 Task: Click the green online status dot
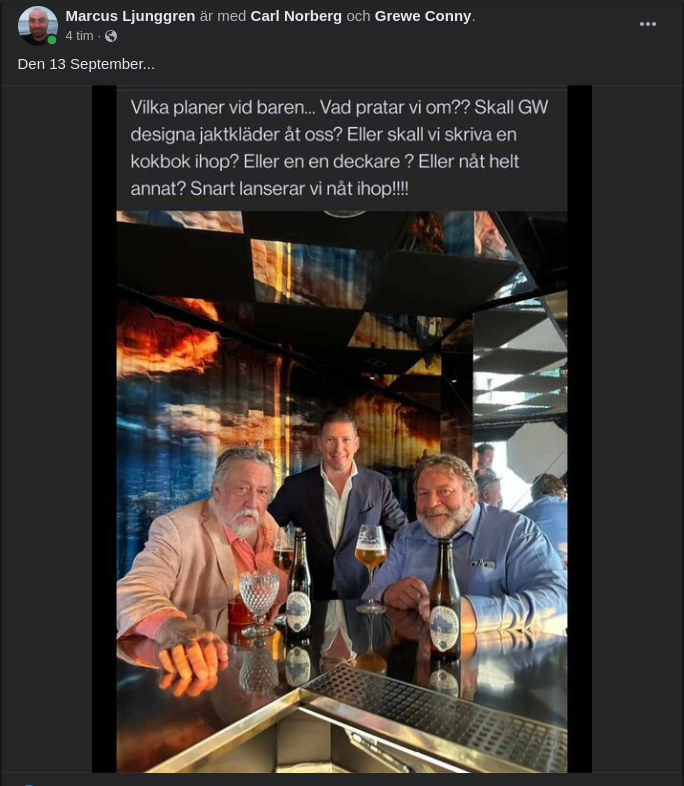(52, 40)
